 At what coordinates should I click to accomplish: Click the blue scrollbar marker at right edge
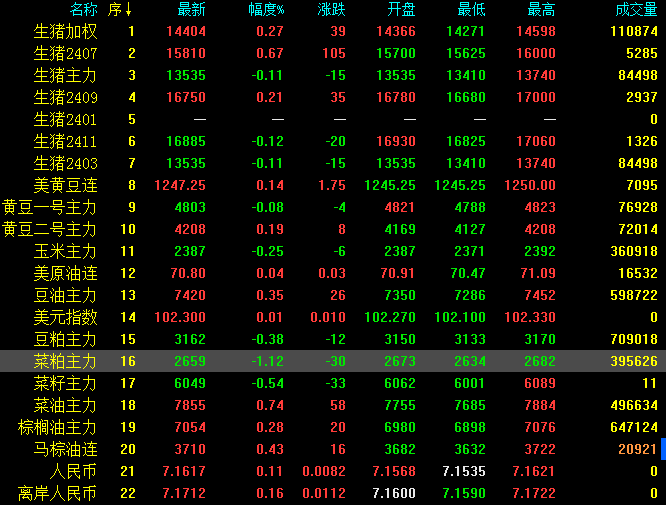point(662,449)
